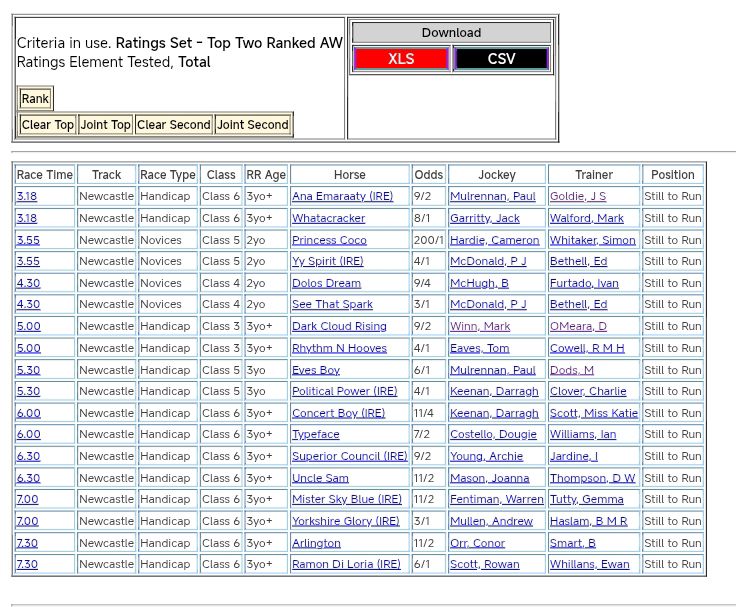Choose the Clear Second filter
Viewport: 736px width, 607px height.
click(x=174, y=125)
